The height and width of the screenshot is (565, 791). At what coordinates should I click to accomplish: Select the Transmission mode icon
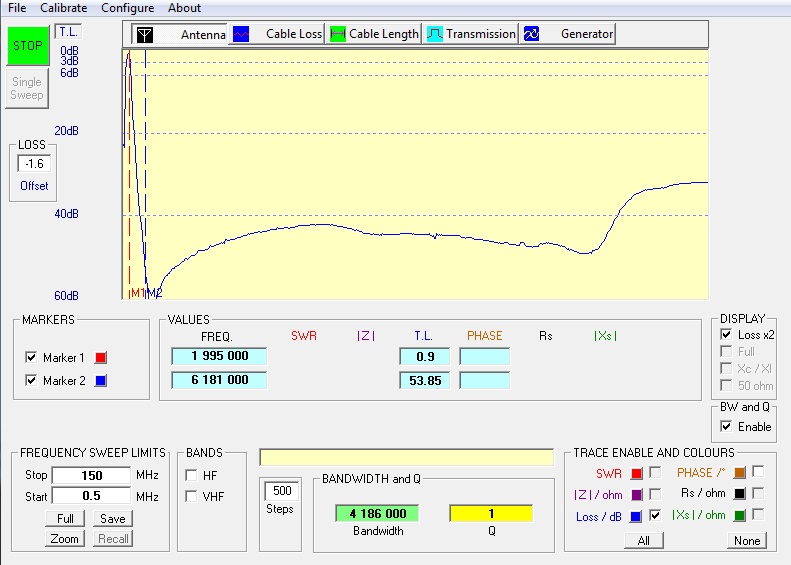pyautogui.click(x=435, y=34)
